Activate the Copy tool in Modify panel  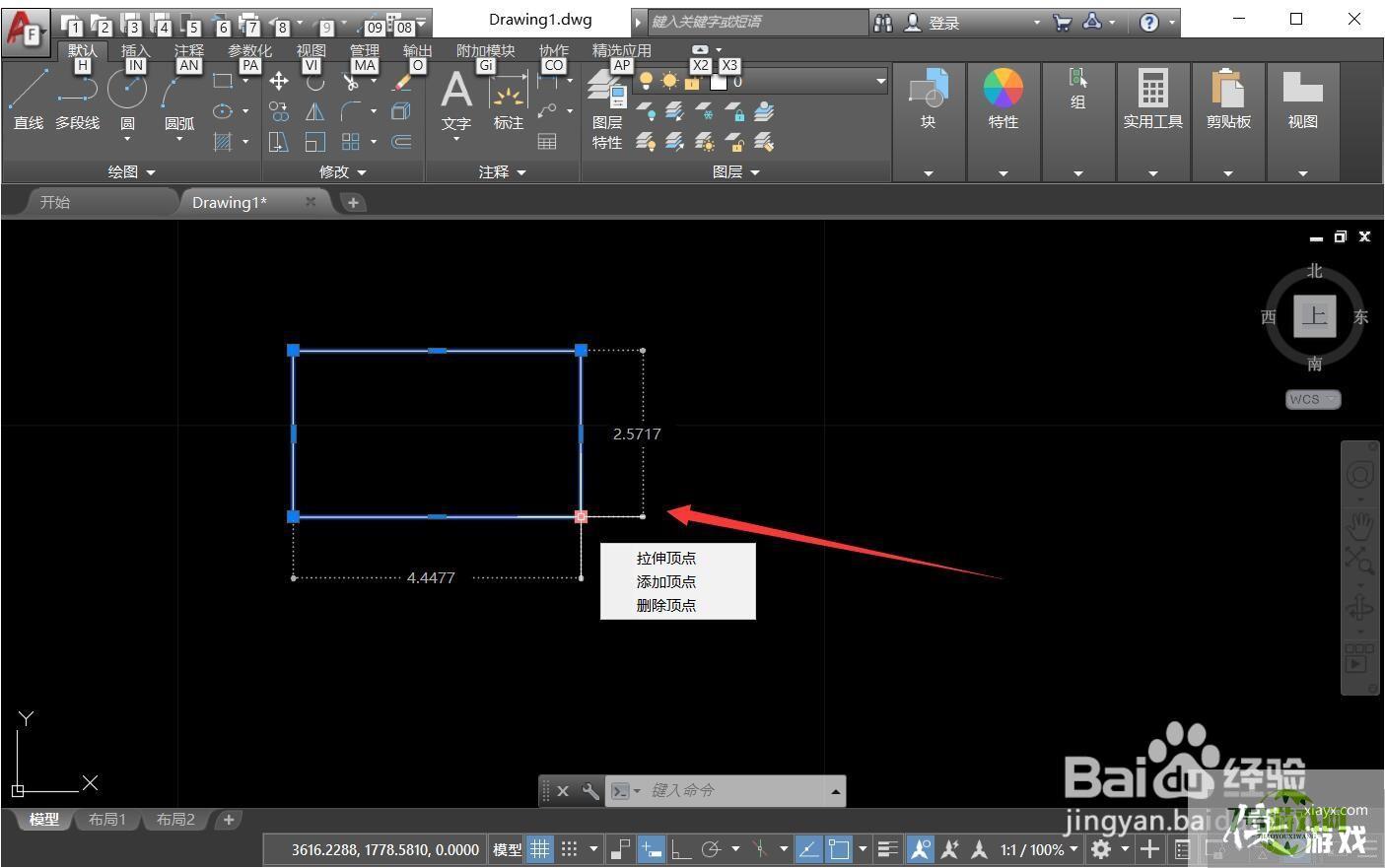(279, 111)
